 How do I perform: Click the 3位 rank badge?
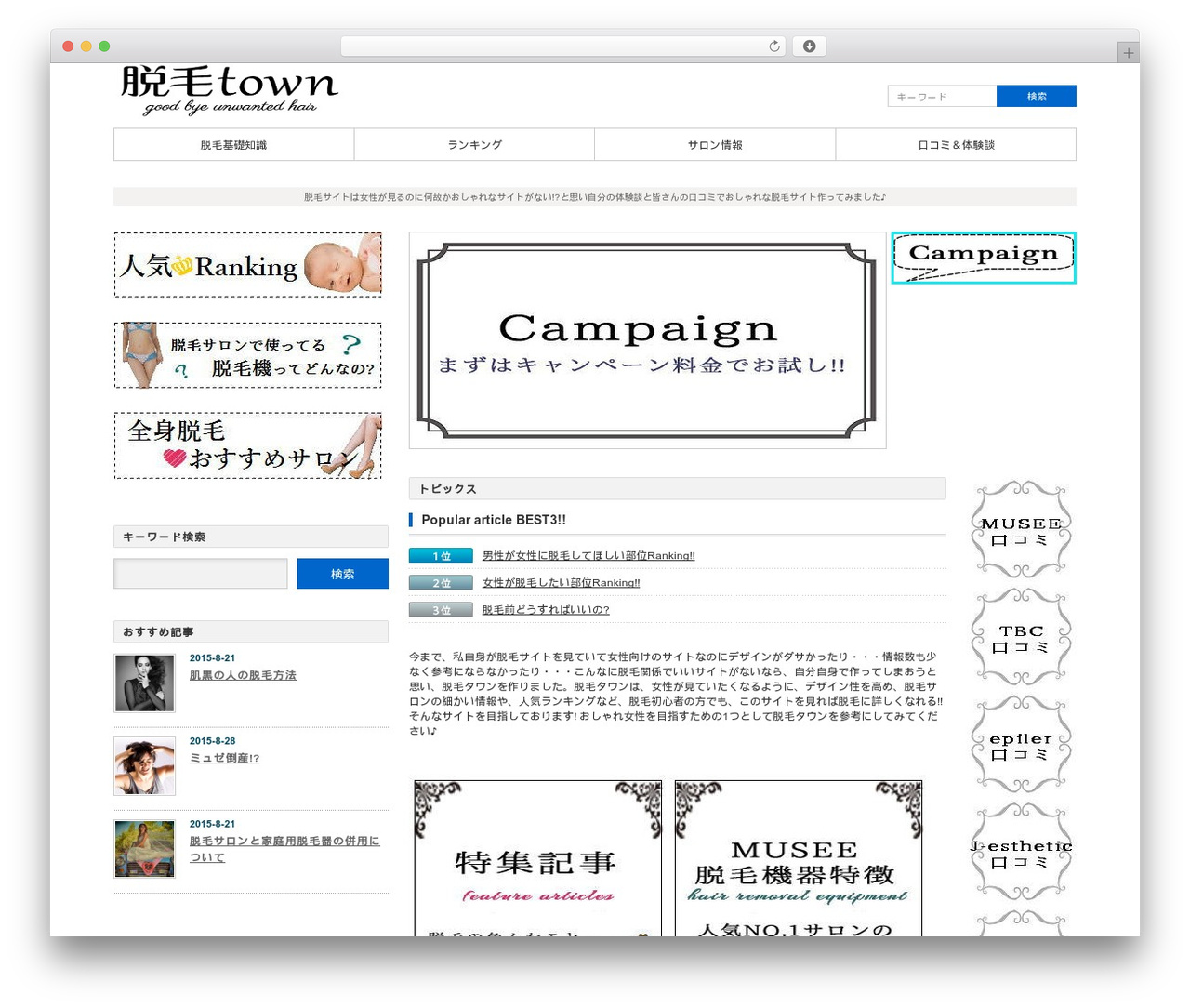pyautogui.click(x=441, y=610)
